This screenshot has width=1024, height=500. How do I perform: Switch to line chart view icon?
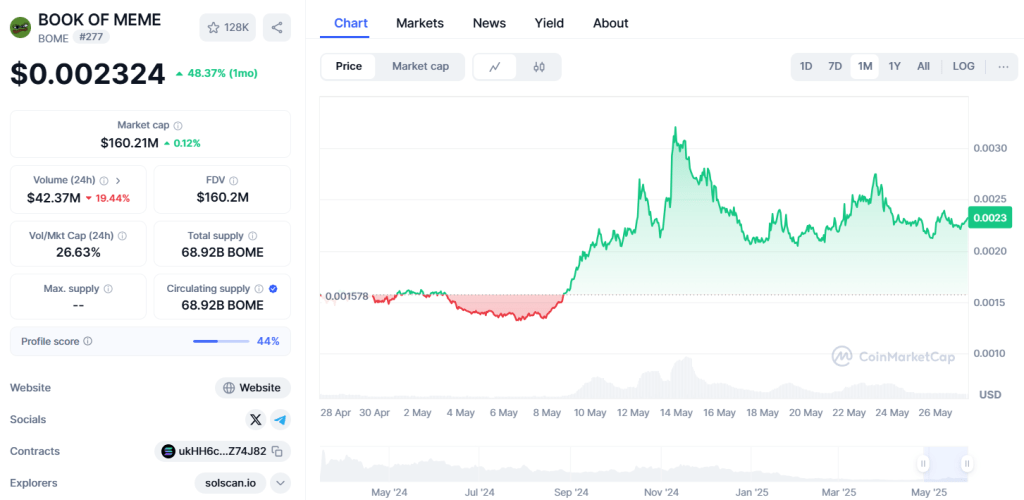tap(494, 67)
